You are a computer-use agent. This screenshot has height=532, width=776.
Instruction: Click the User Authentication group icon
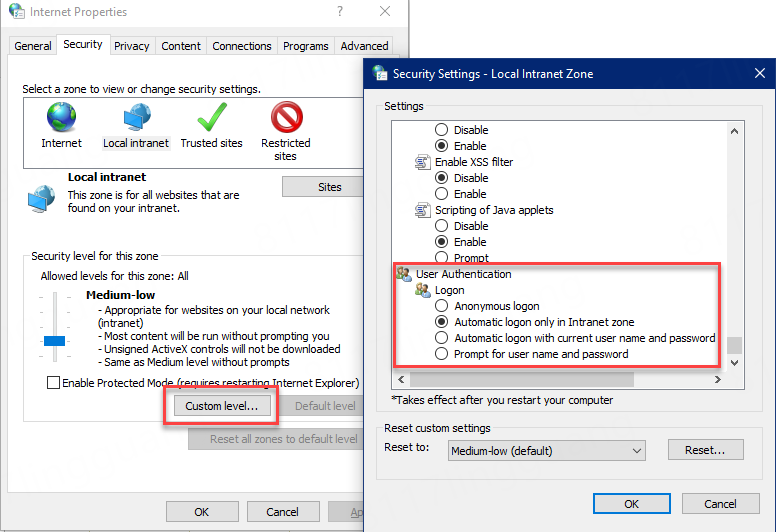[x=404, y=274]
